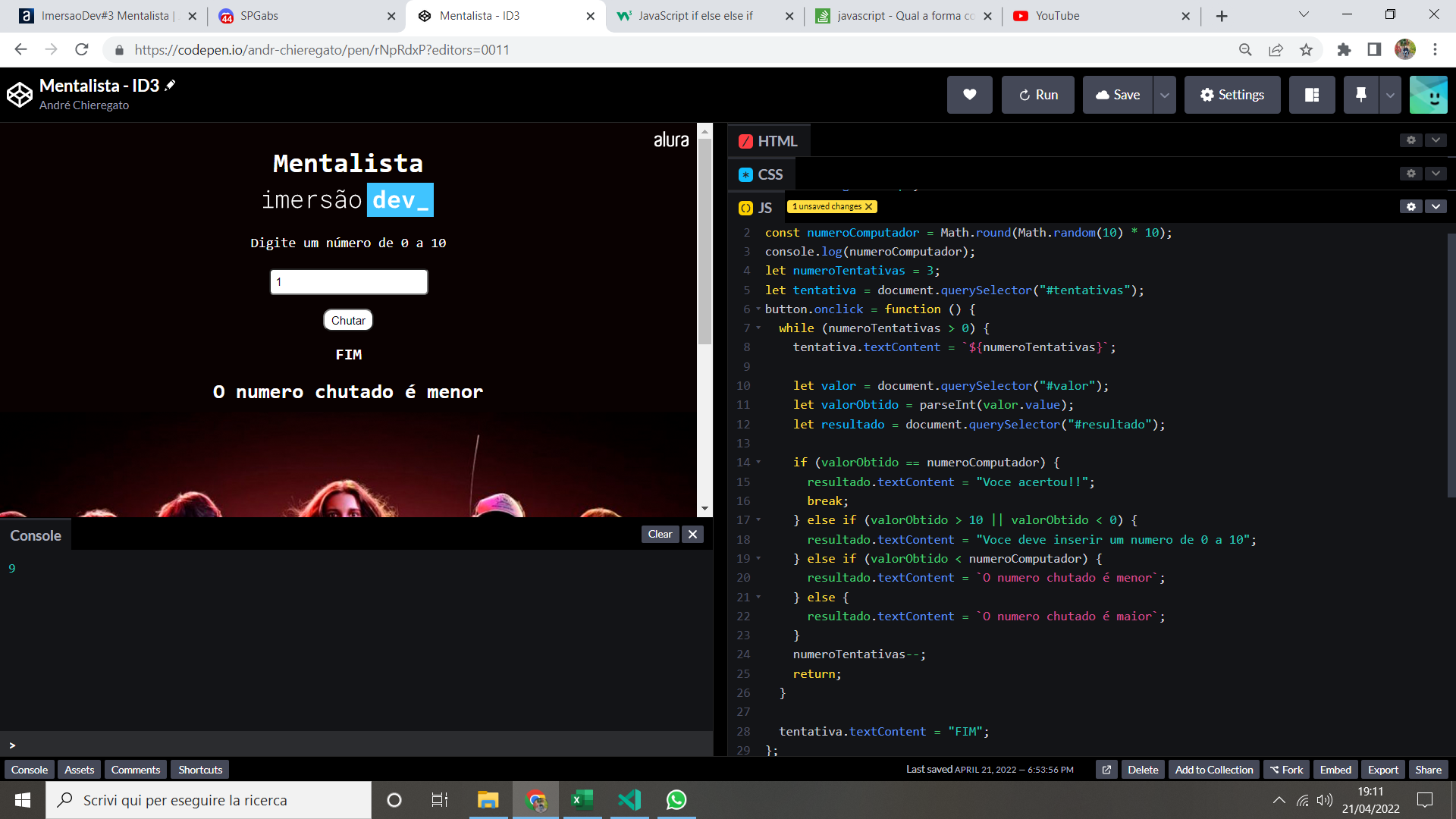Click the Like/Heart icon
This screenshot has height=819, width=1456.
coord(969,94)
